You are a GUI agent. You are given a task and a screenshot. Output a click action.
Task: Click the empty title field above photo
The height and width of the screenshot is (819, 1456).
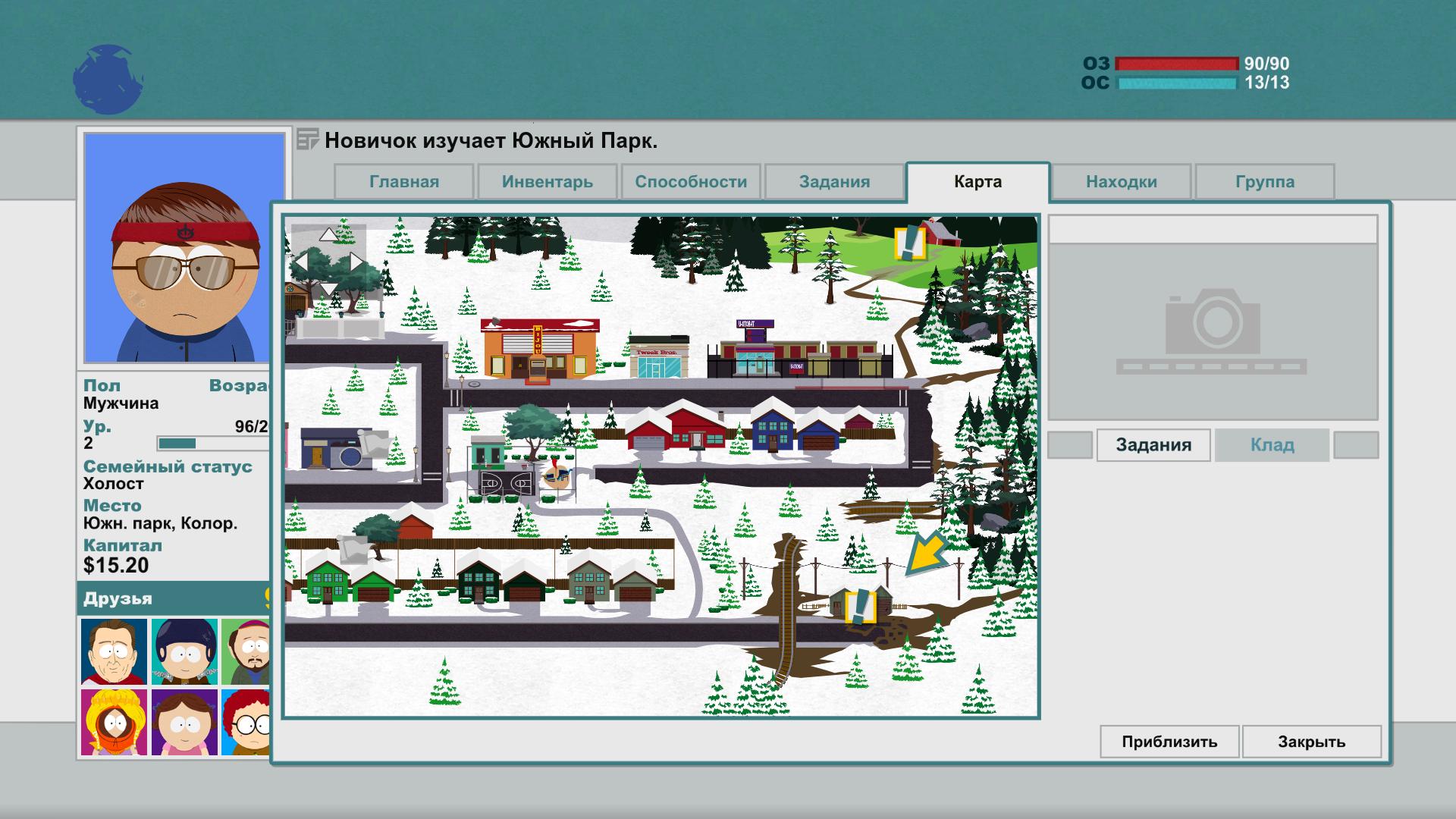coord(1213,229)
